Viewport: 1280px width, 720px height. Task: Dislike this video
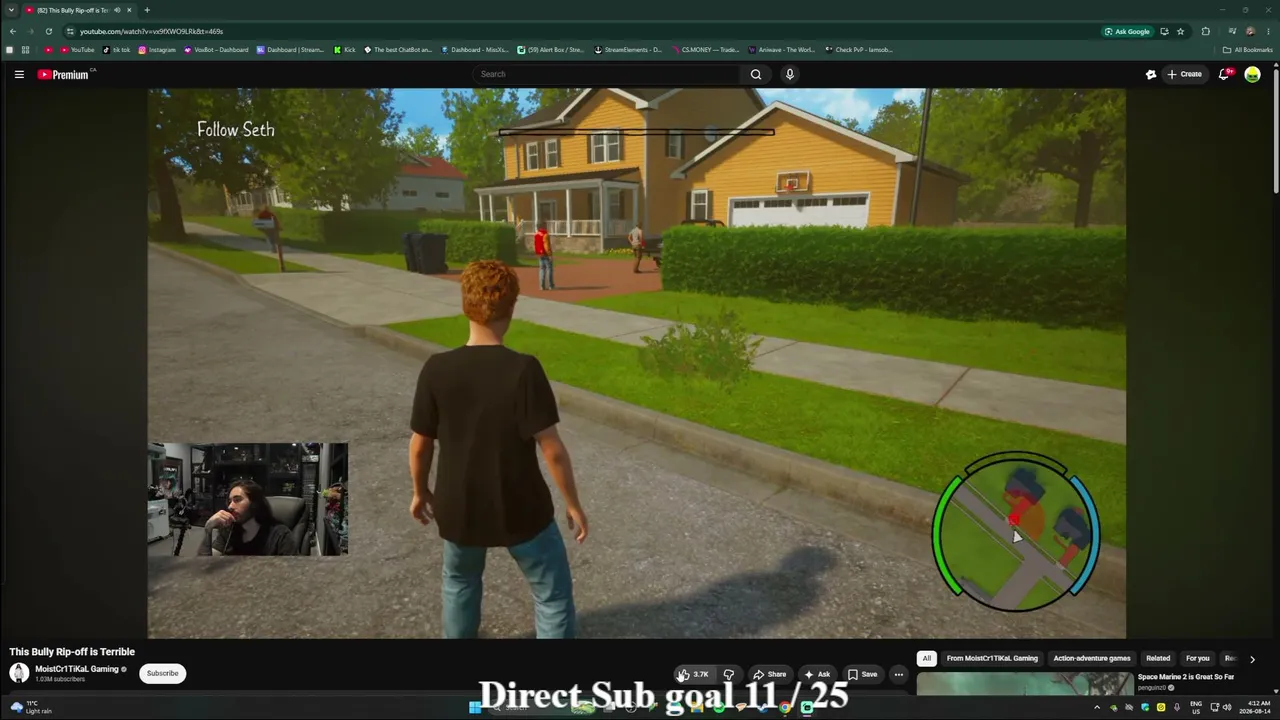[x=728, y=674]
